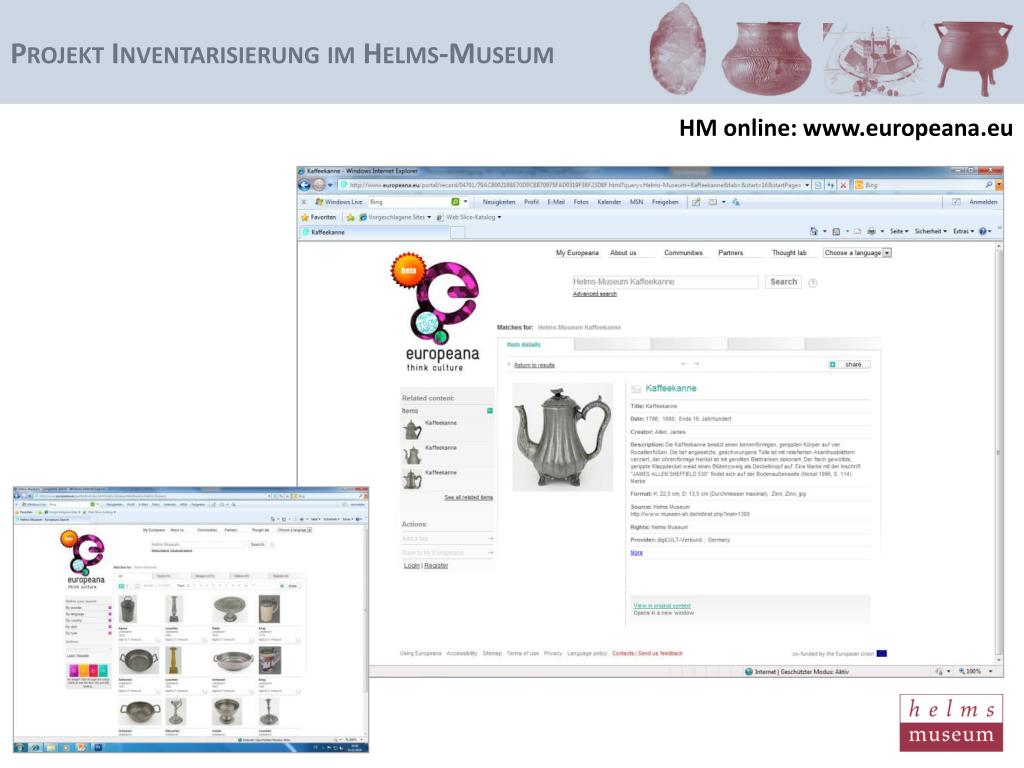This screenshot has height=768, width=1024.
Task: Click the Login link under Actions
Action: [x=411, y=566]
